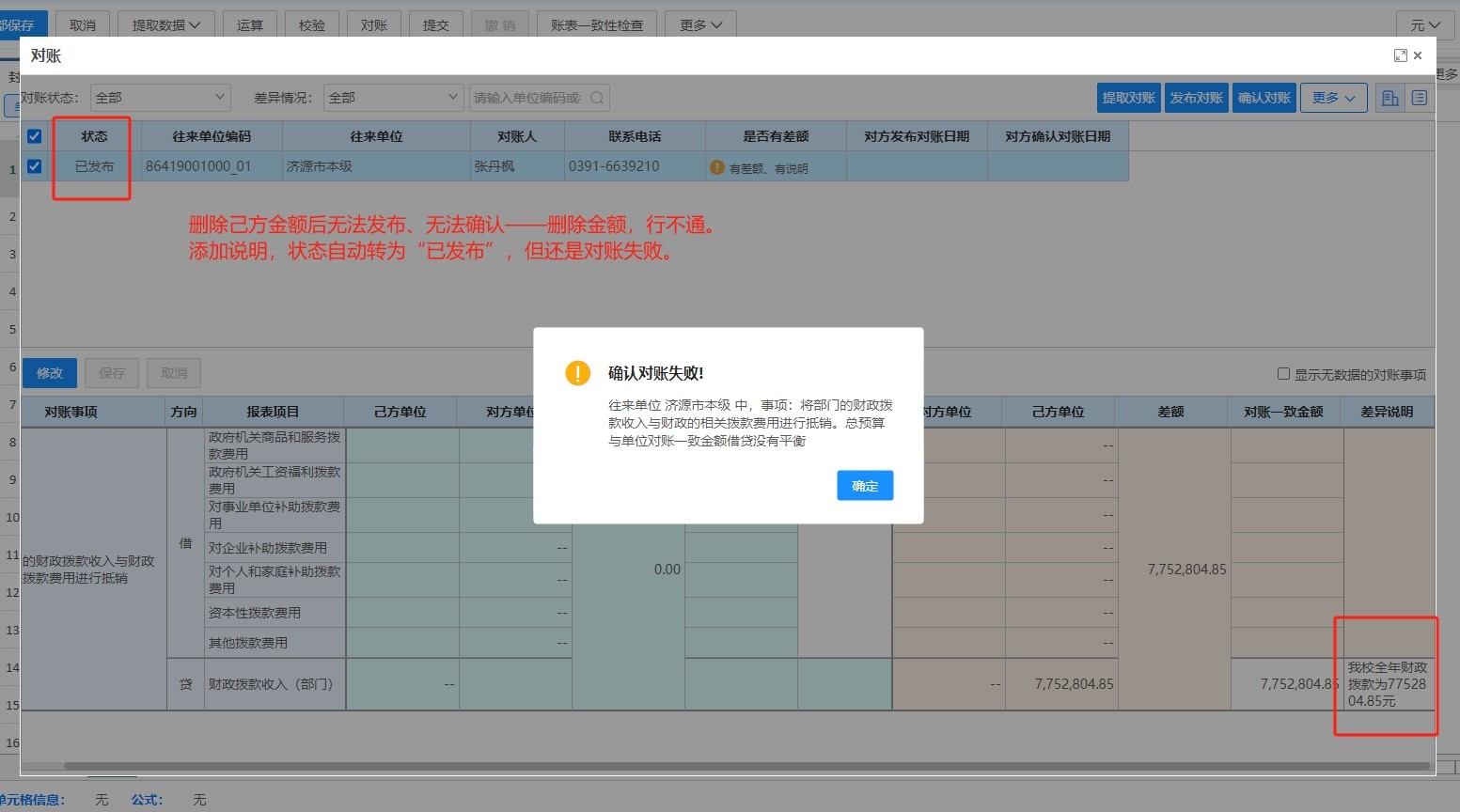Expand the blue 更多 dropdown in the dialog
Viewport: 1460px width, 812px height.
tap(1333, 98)
